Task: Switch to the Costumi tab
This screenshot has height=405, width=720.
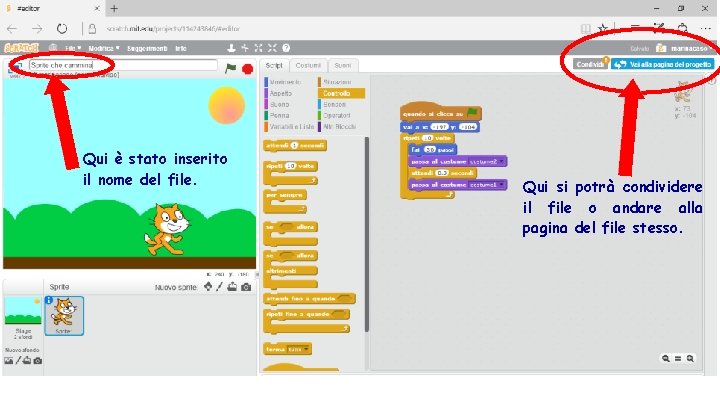Action: [x=308, y=66]
